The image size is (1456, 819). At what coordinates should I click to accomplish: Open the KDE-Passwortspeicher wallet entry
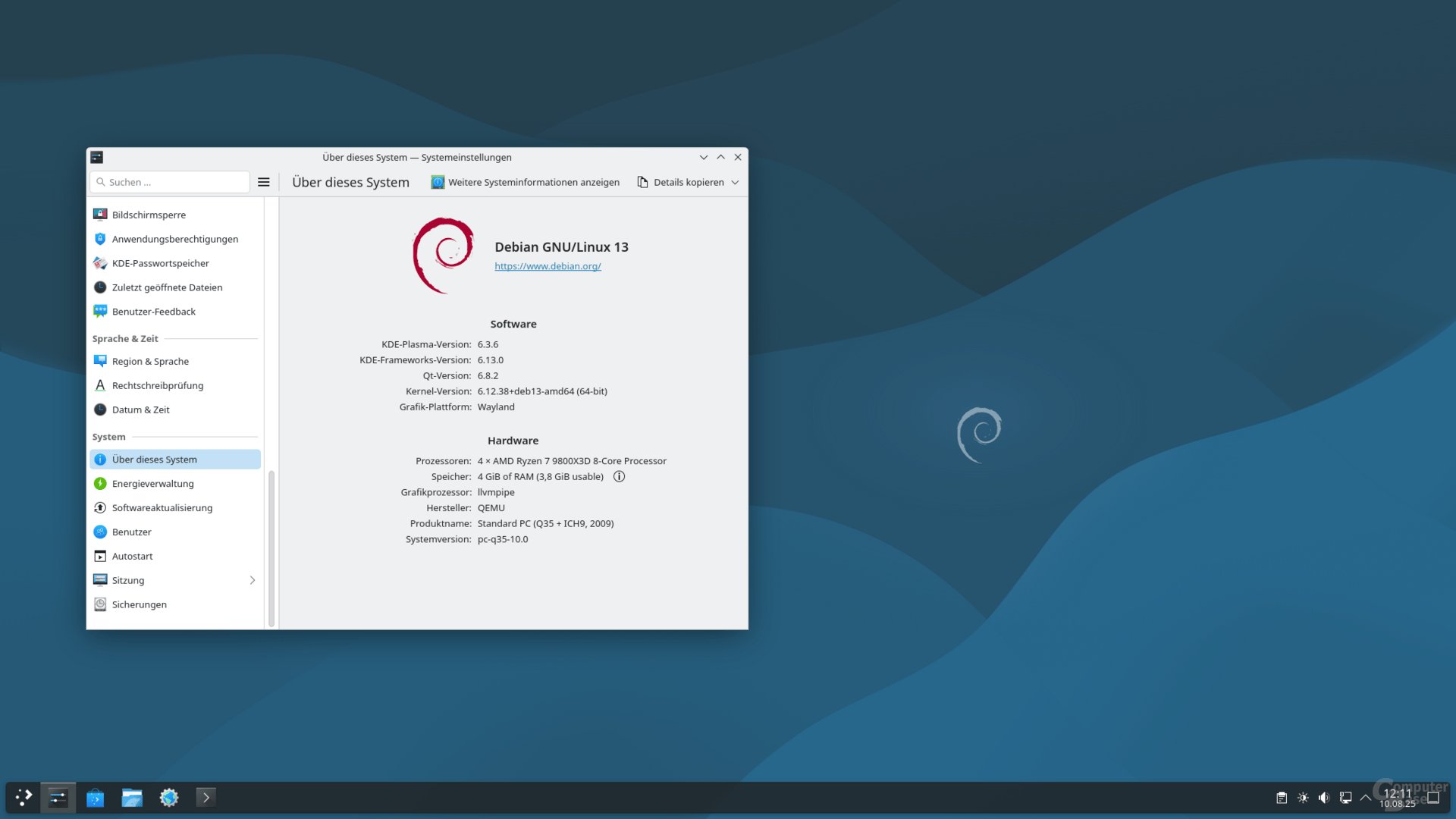coord(161,263)
